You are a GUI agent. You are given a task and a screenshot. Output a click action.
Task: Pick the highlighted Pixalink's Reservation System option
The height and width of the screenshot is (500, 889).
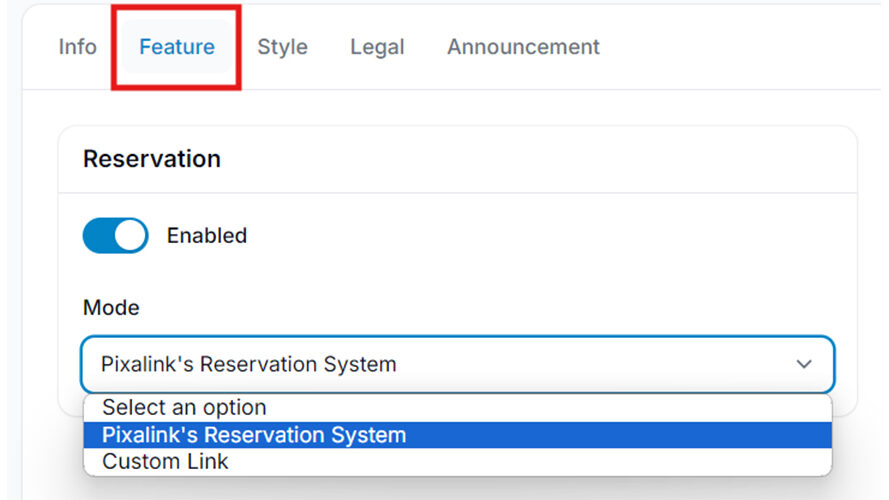coord(458,435)
